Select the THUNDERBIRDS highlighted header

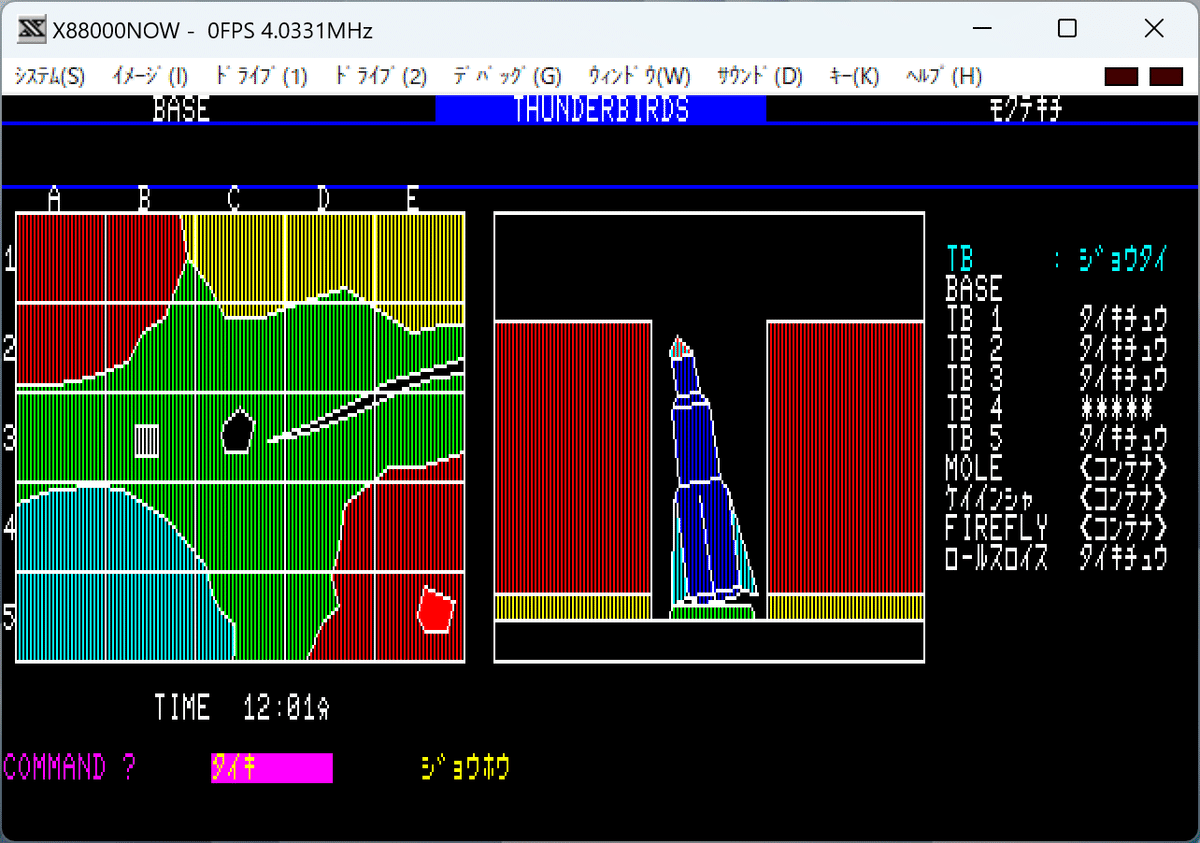tap(601, 109)
